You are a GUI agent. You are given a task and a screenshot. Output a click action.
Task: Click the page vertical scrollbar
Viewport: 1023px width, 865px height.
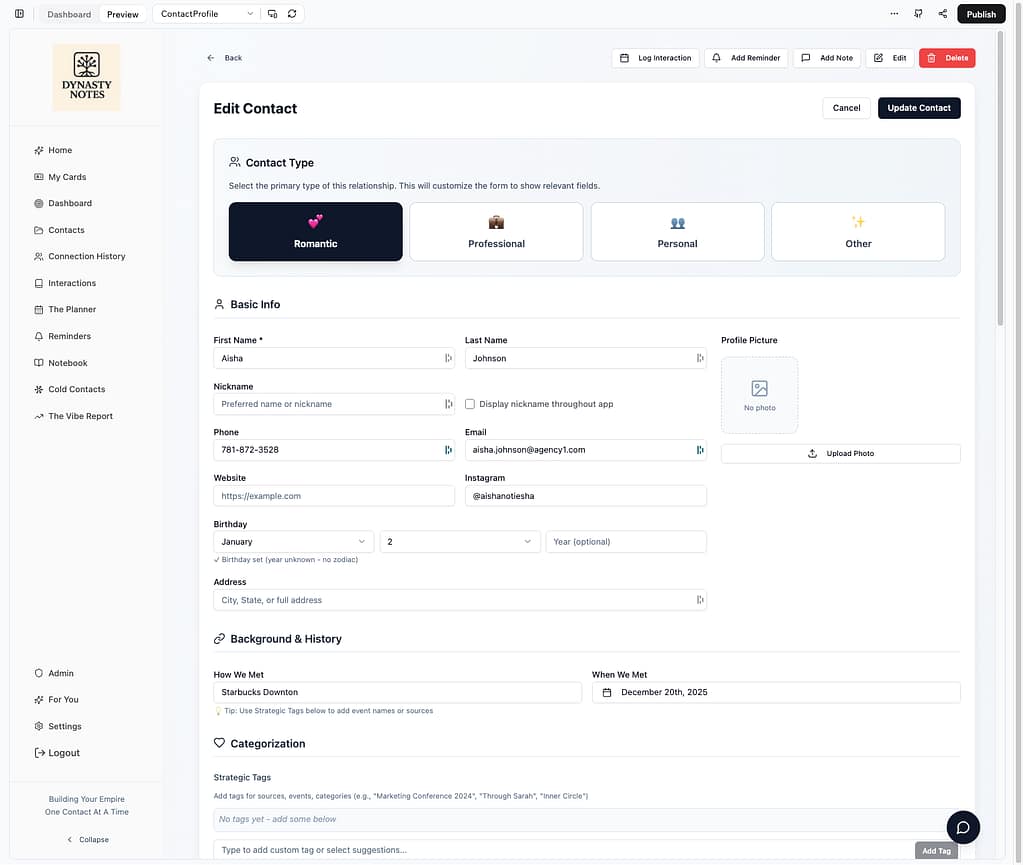tap(1000, 180)
